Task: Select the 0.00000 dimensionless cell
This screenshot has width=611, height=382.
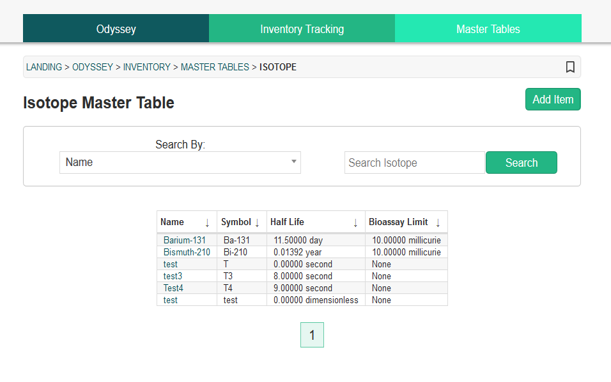Action: (316, 300)
